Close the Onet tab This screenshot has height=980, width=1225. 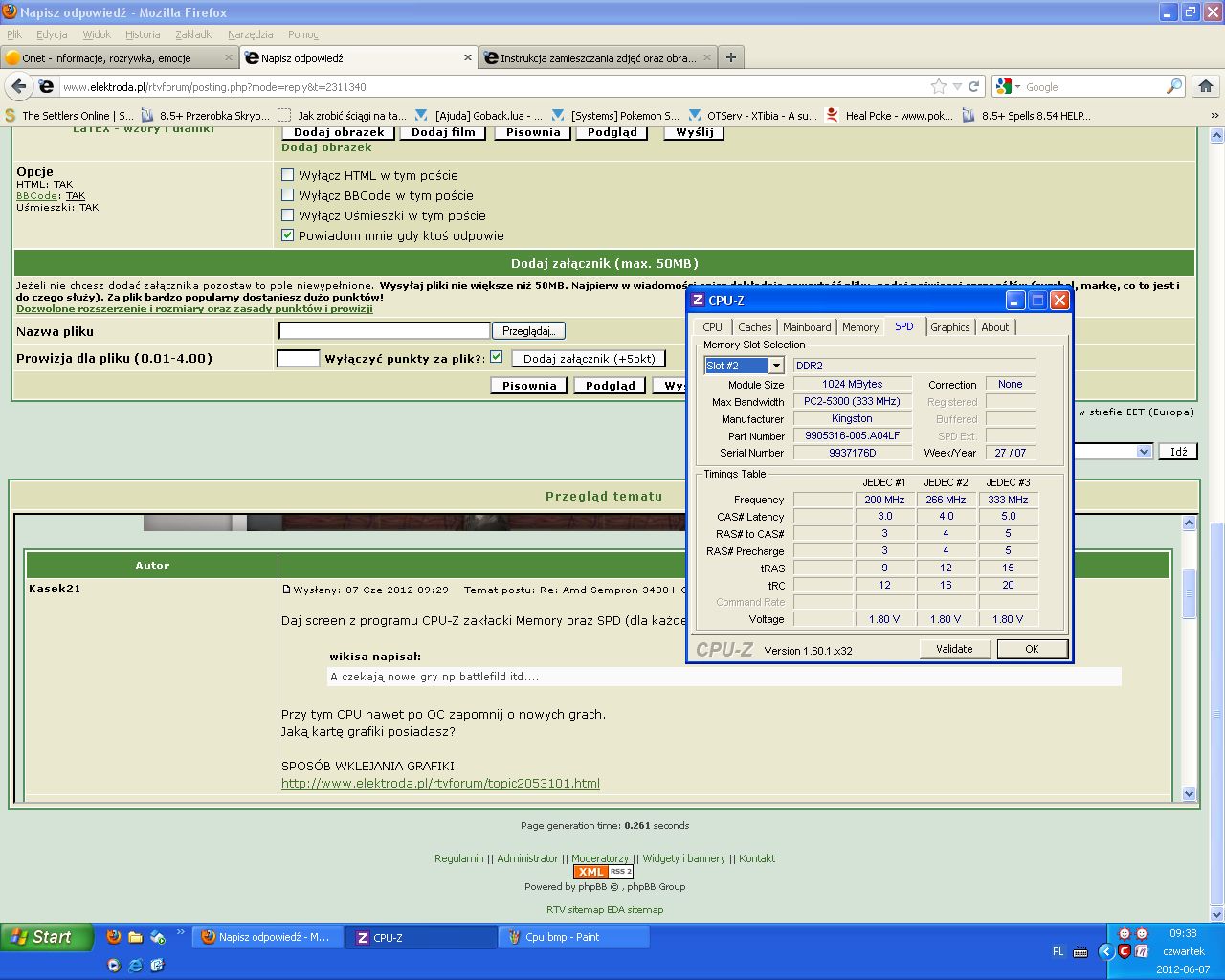pyautogui.click(x=229, y=57)
